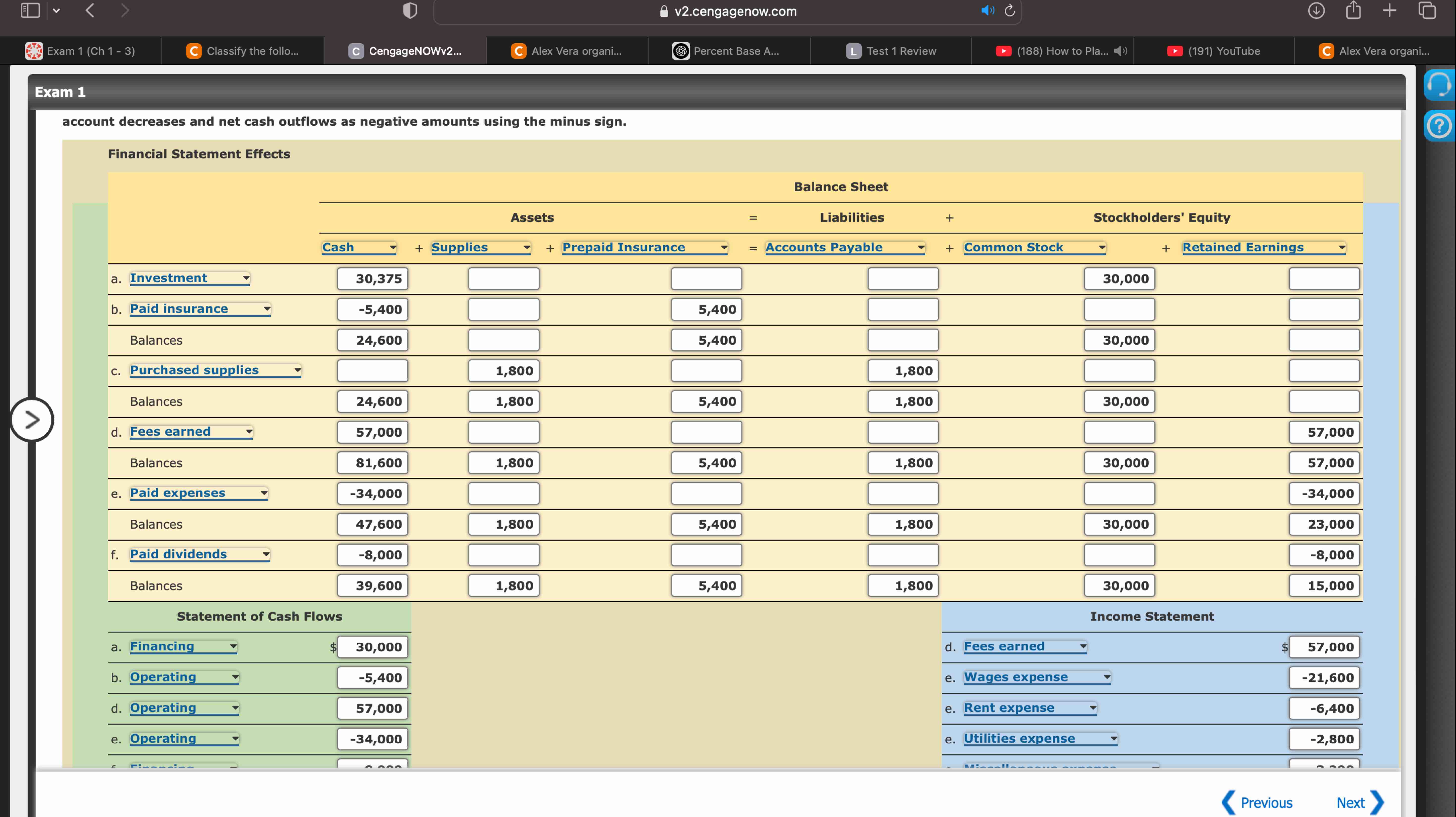Open the sidebar options chevron
Image resolution: width=1456 pixels, height=817 pixels.
56,11
